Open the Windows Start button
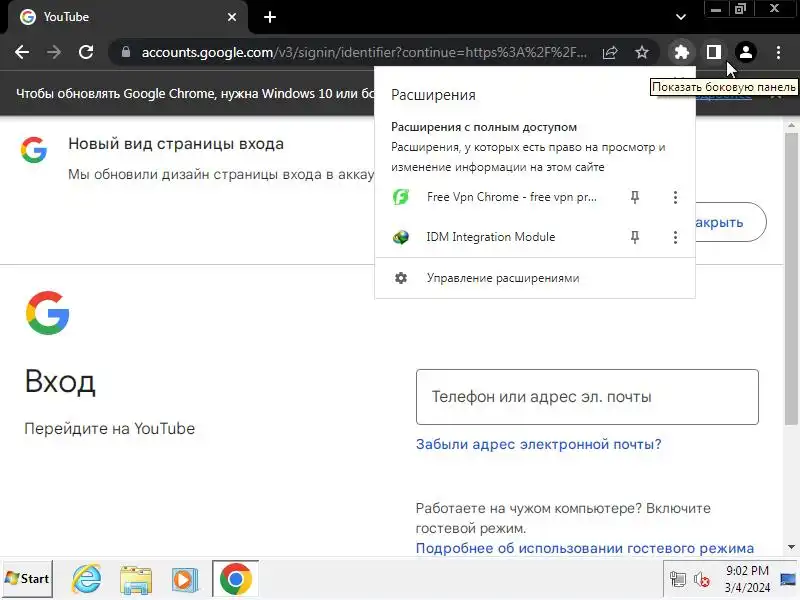This screenshot has width=800, height=600. [x=28, y=579]
